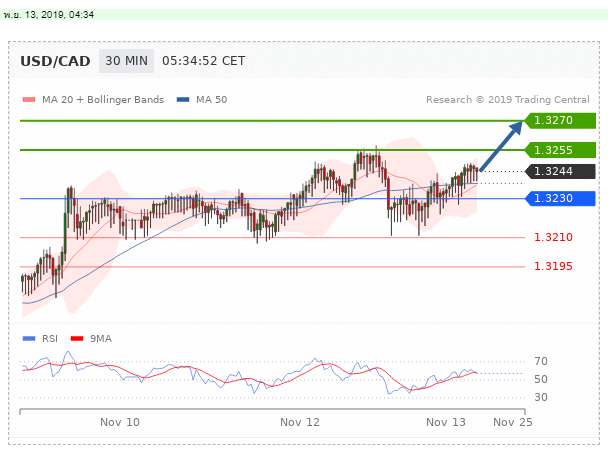The height and width of the screenshot is (454, 608).
Task: Click the 05:34:52 CET timestamp
Action: [204, 61]
